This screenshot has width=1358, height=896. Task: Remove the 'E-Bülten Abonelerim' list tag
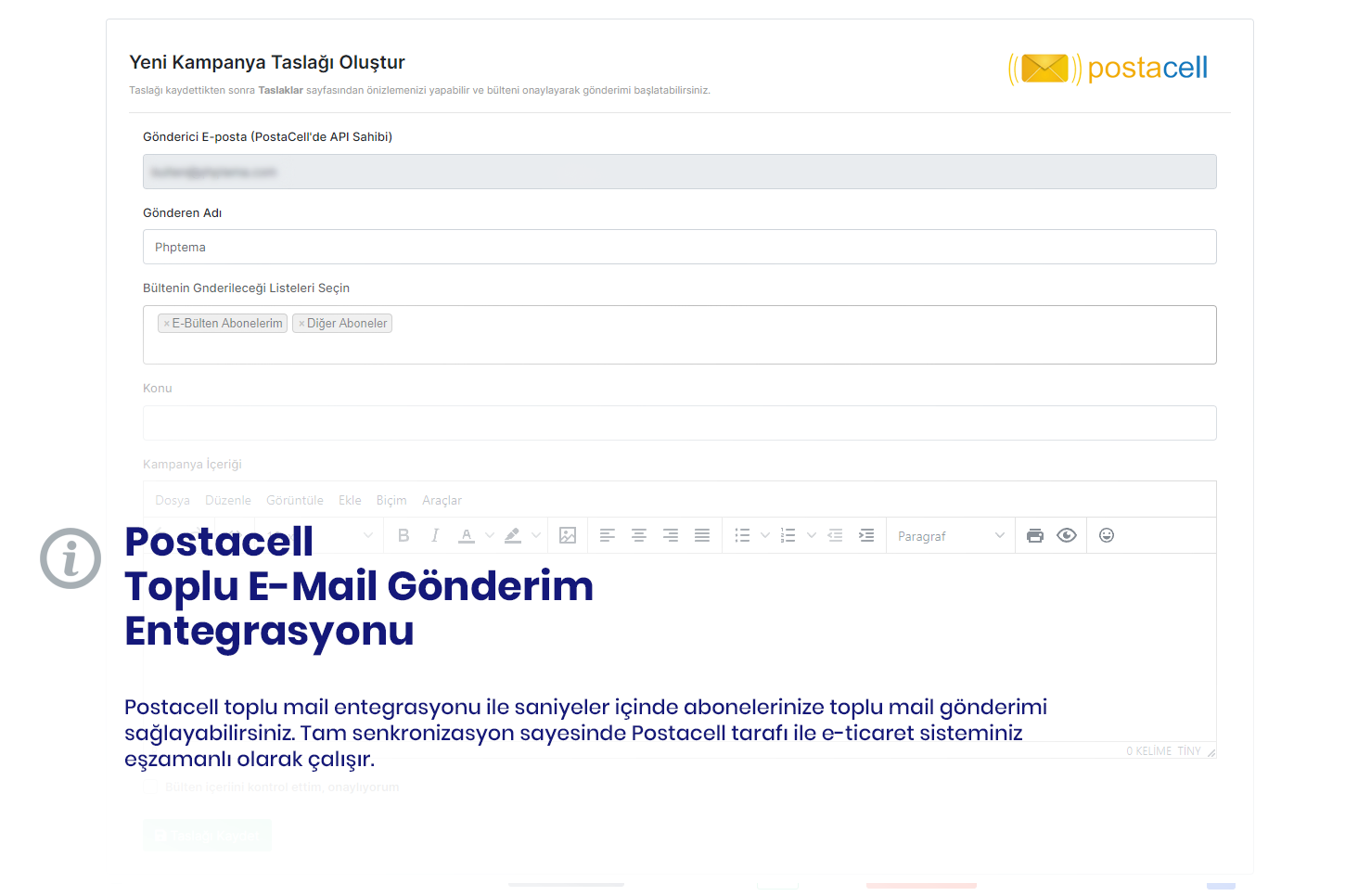tap(167, 324)
